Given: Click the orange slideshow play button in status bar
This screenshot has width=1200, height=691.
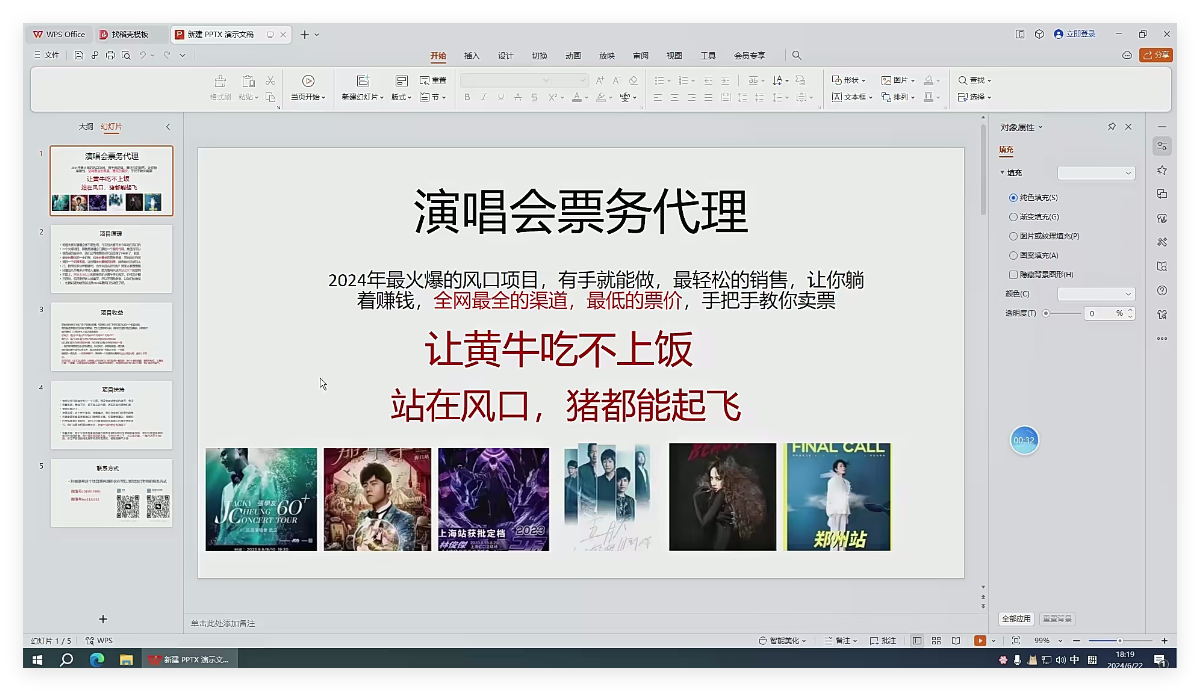Looking at the screenshot, I should point(980,640).
